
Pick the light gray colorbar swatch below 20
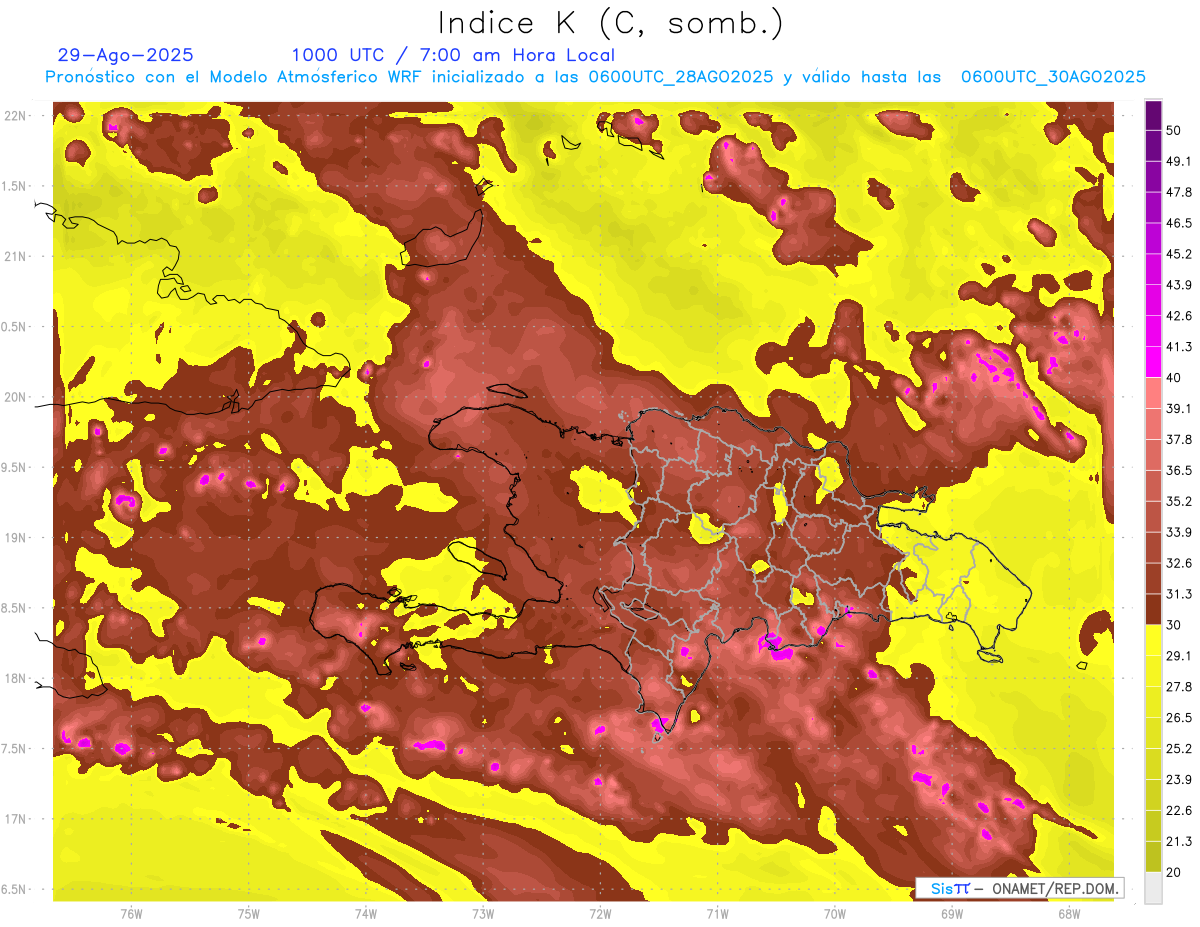click(x=1153, y=888)
